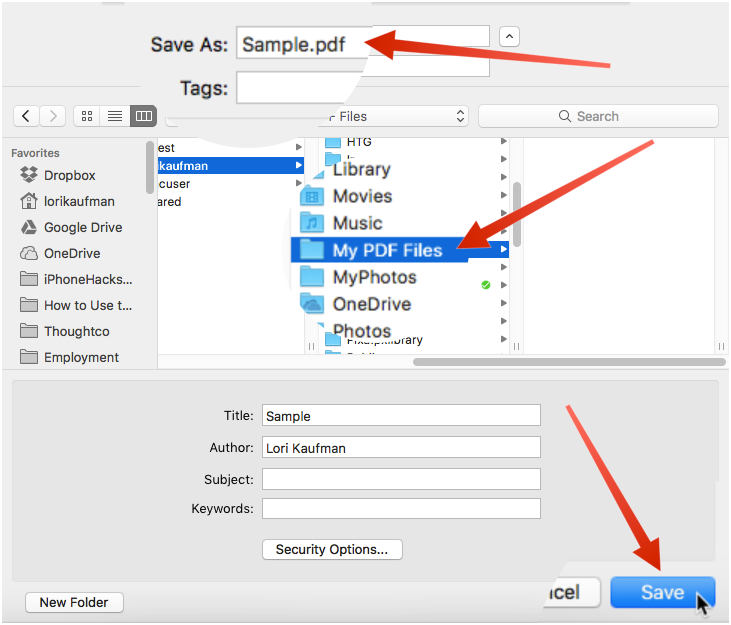Open Security Options
This screenshot has height=625, width=731.
point(332,549)
